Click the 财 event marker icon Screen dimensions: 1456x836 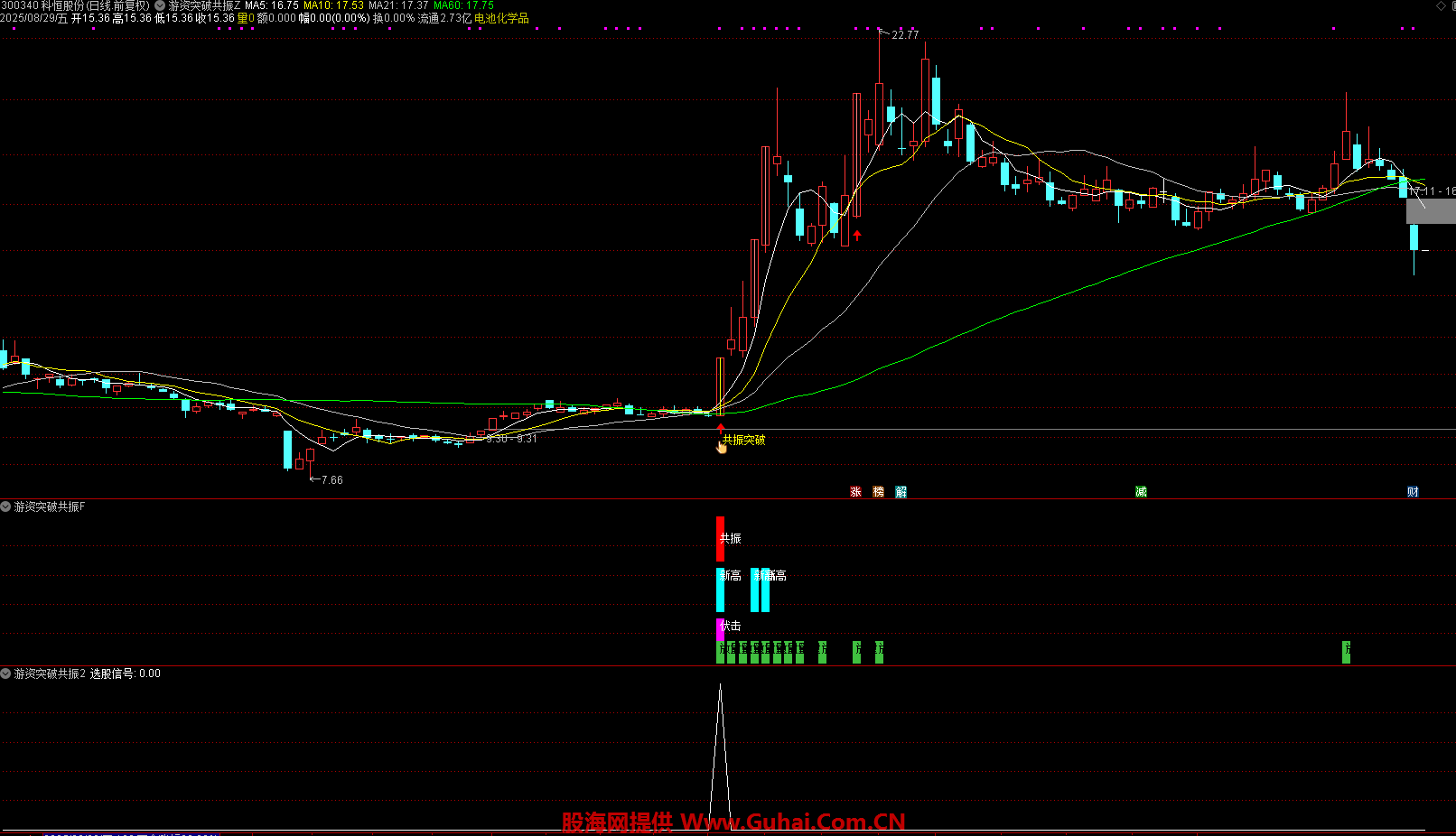coord(1413,492)
